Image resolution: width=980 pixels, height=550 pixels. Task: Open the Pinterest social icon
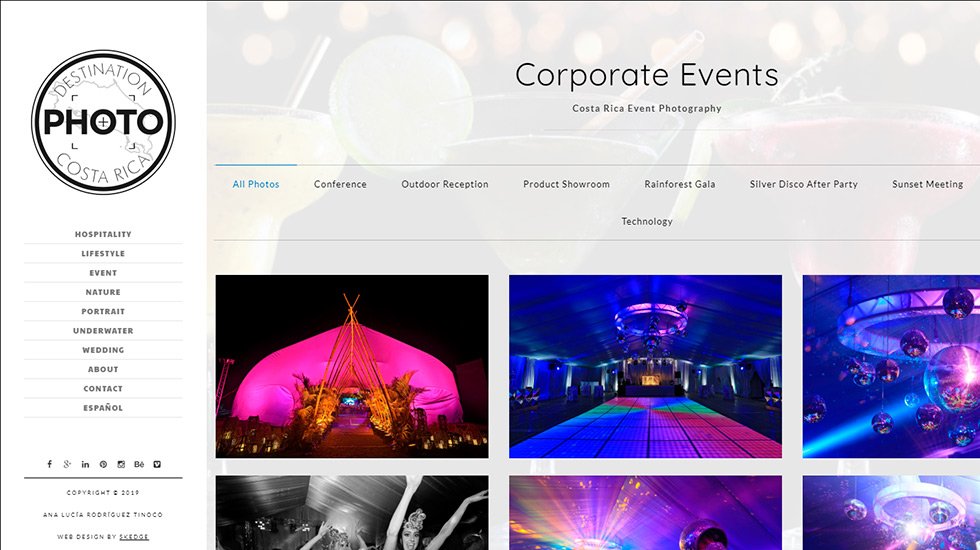[103, 464]
